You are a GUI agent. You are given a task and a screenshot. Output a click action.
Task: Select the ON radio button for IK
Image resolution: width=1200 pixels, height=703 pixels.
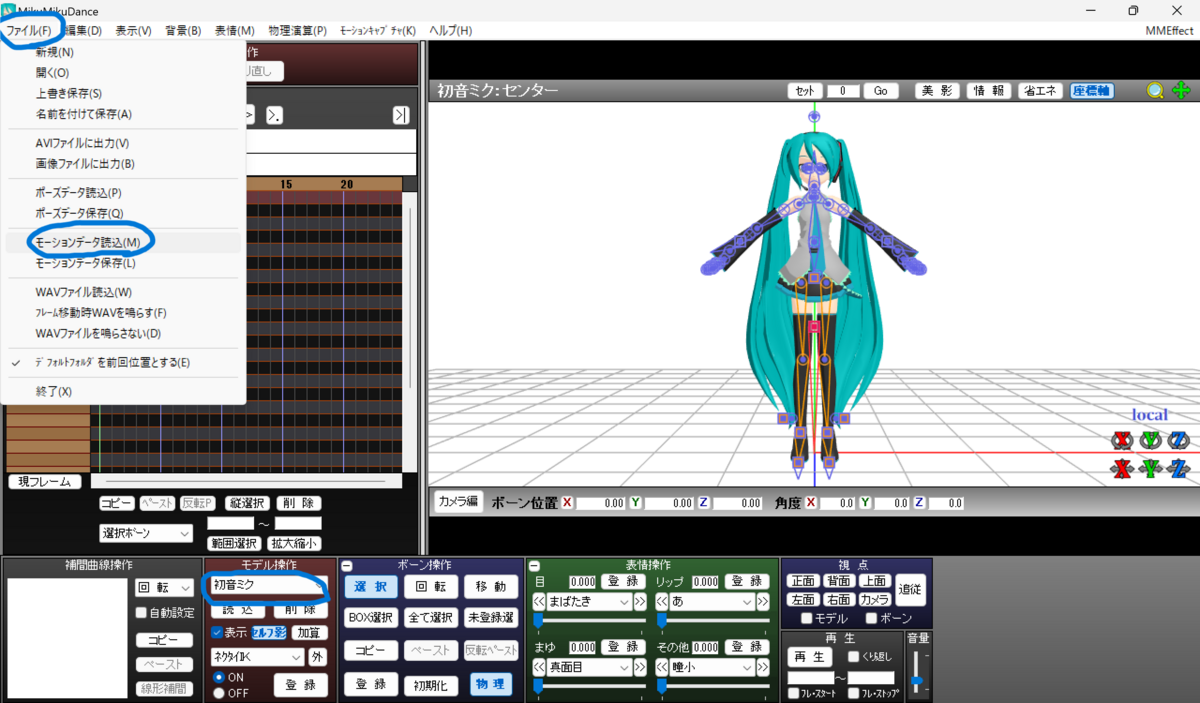point(219,677)
